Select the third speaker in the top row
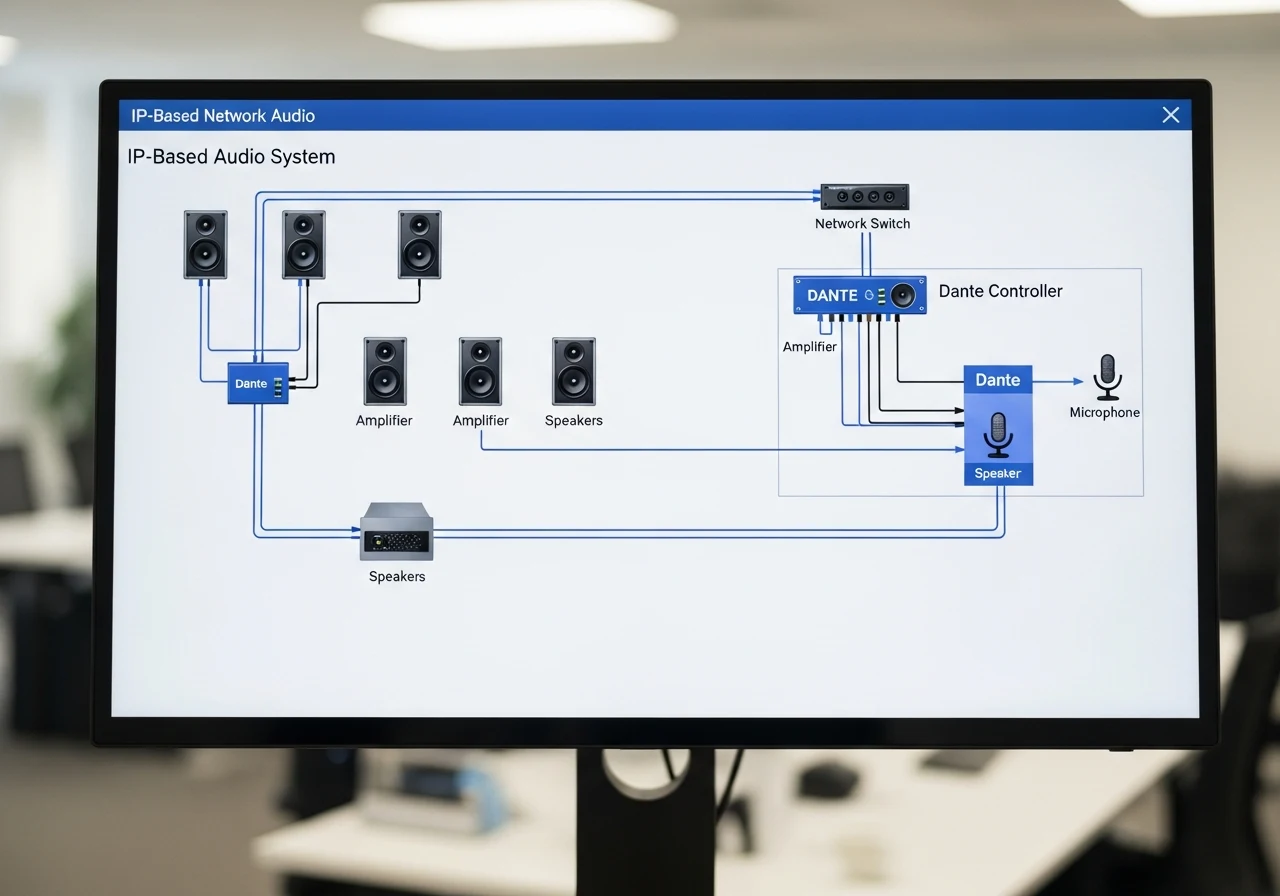 [419, 244]
